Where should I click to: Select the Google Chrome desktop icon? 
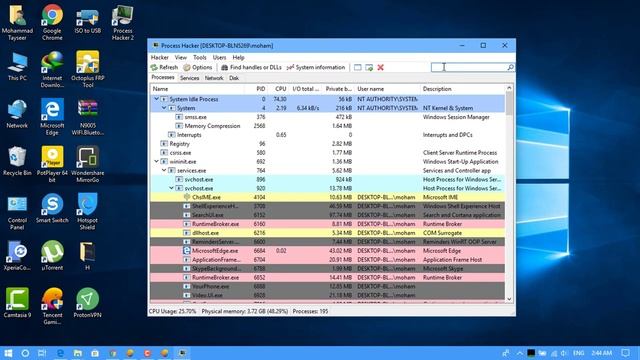coord(52,22)
